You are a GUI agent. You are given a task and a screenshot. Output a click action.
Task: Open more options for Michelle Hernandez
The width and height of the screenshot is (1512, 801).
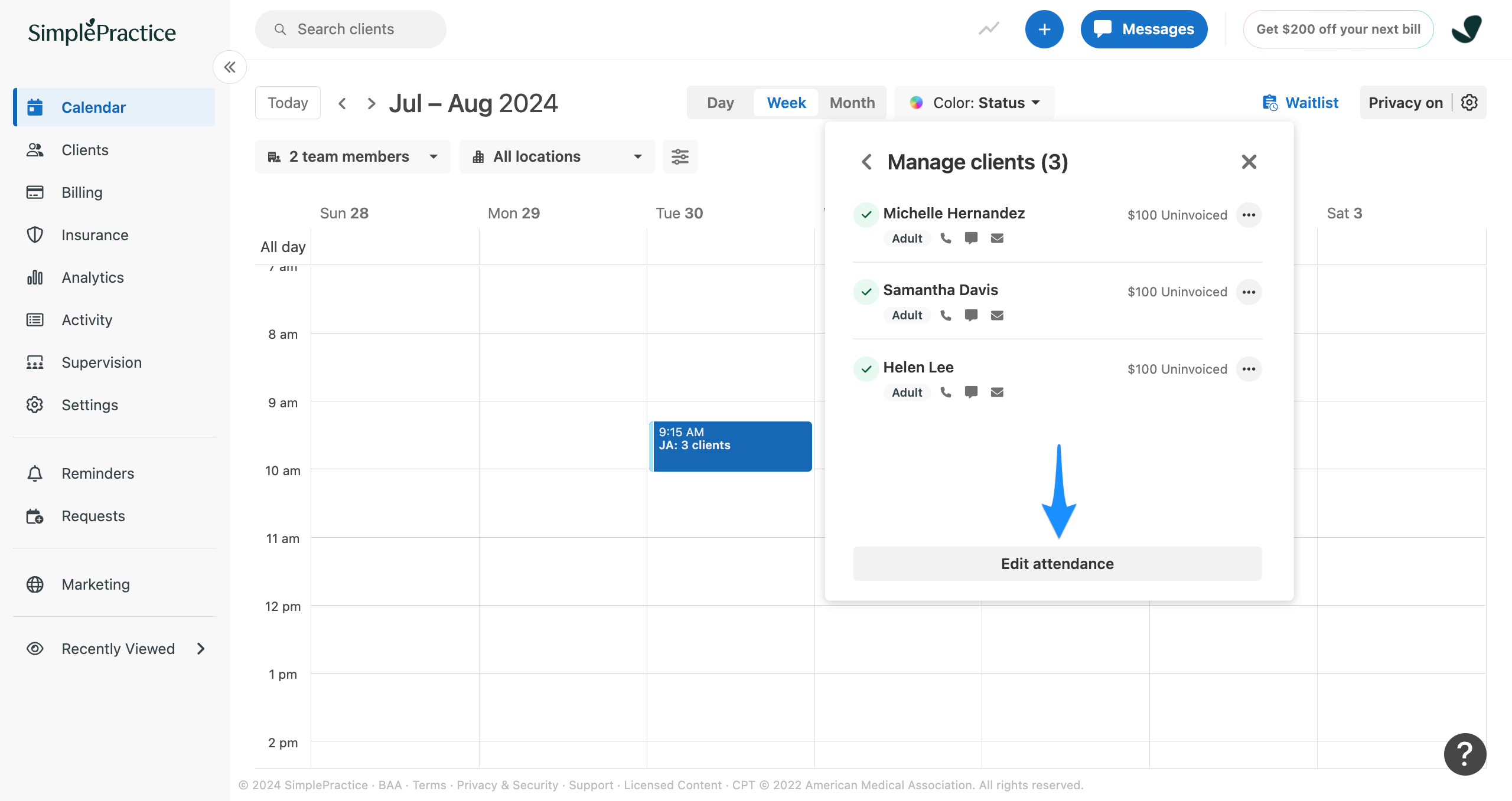1249,215
